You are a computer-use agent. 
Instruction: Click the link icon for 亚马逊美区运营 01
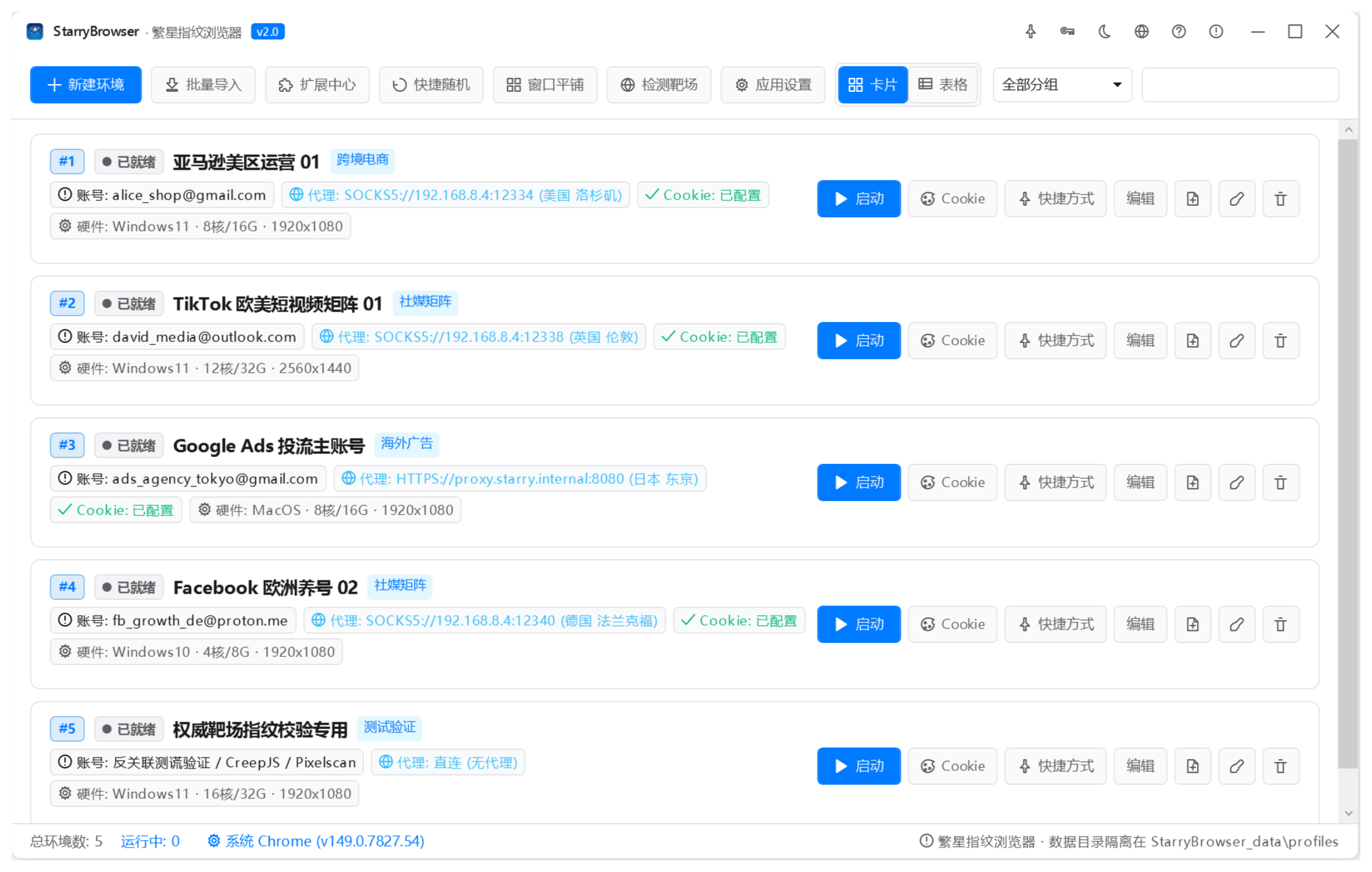pos(1237,199)
